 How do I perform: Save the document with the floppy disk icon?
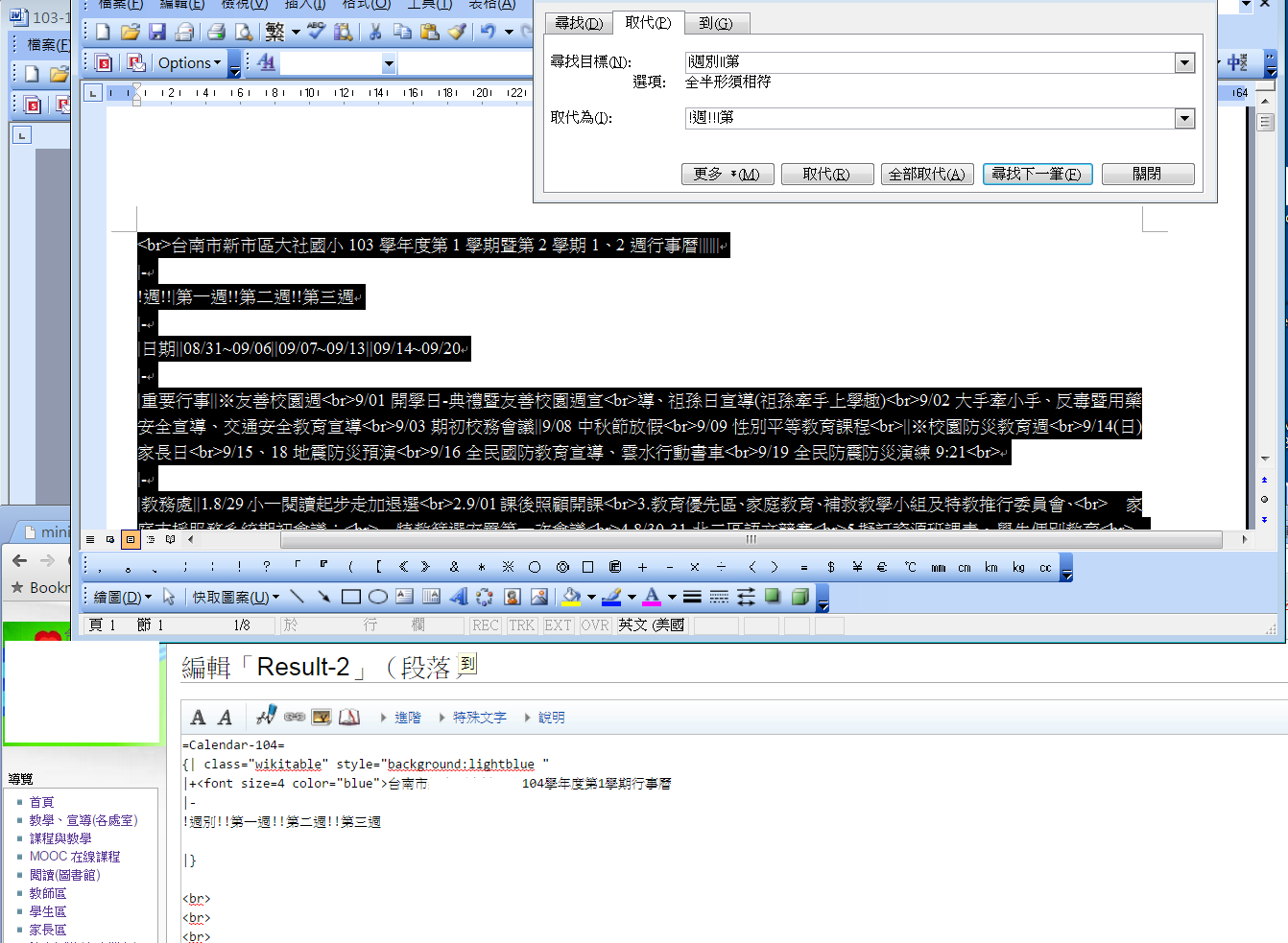coord(156,32)
